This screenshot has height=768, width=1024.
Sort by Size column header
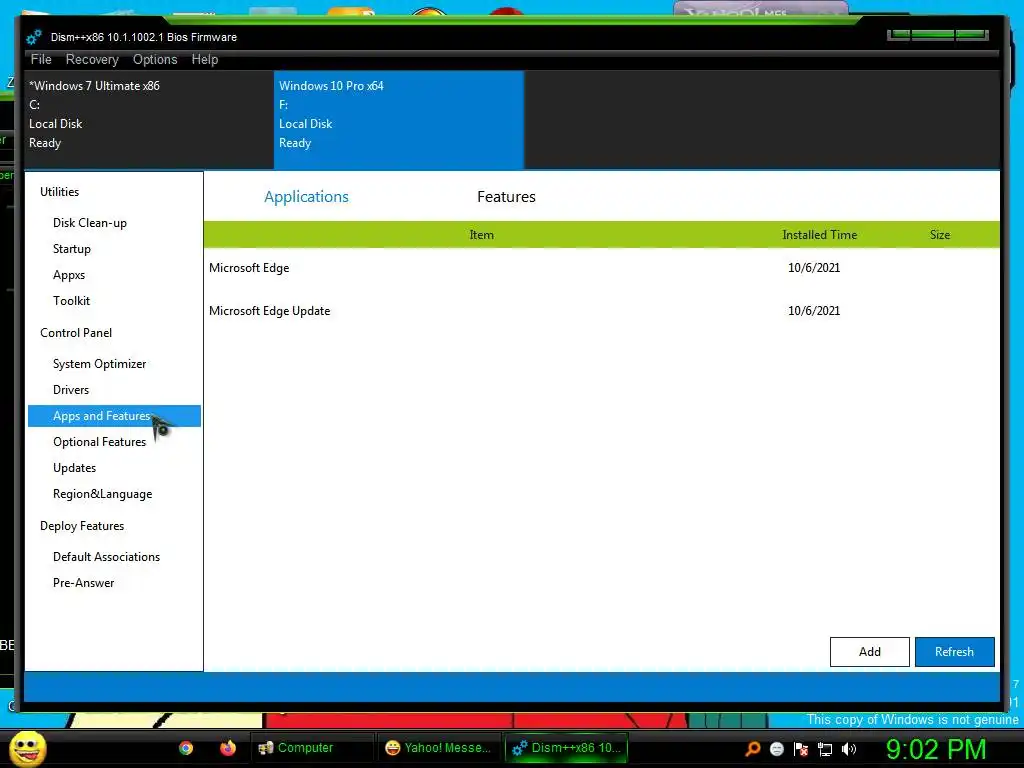click(x=940, y=234)
